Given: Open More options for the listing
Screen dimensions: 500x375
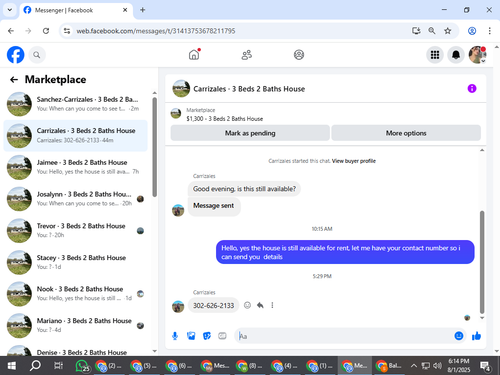Looking at the screenshot, I should click(x=406, y=133).
